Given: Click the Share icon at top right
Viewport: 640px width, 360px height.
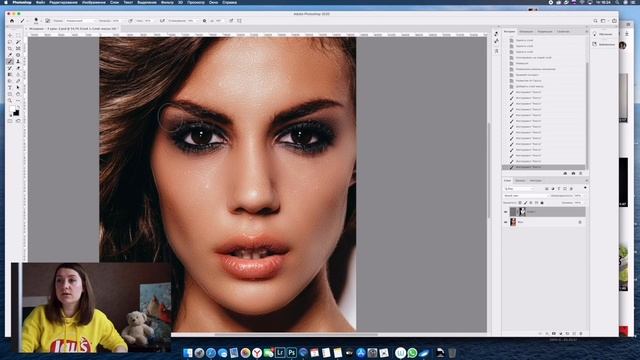Looking at the screenshot, I should pyautogui.click(x=614, y=21).
